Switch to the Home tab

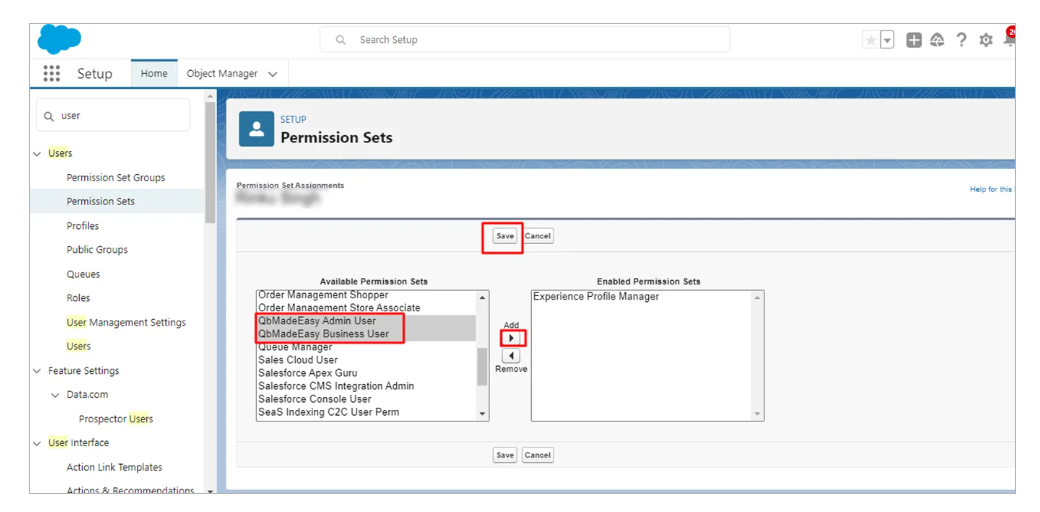154,74
